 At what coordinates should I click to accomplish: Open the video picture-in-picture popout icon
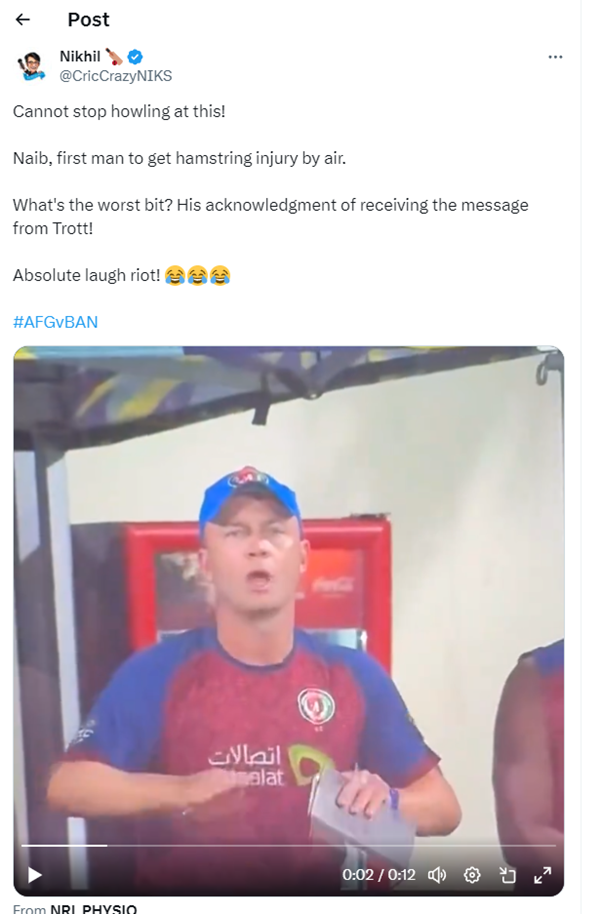tap(508, 875)
